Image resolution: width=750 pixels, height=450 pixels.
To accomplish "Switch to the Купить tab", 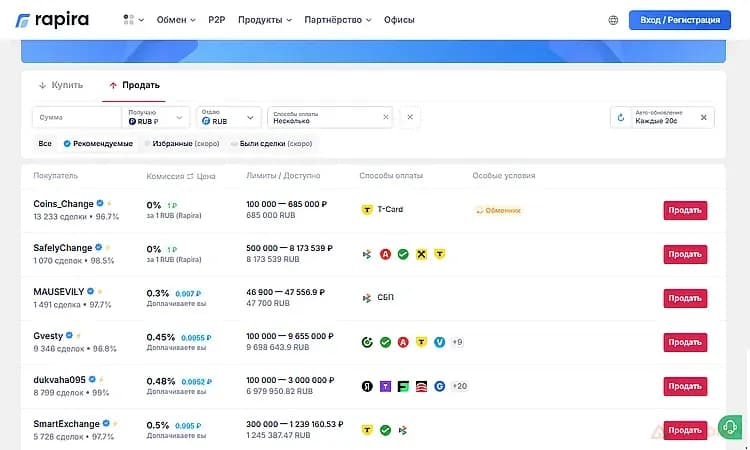I will 61,85.
